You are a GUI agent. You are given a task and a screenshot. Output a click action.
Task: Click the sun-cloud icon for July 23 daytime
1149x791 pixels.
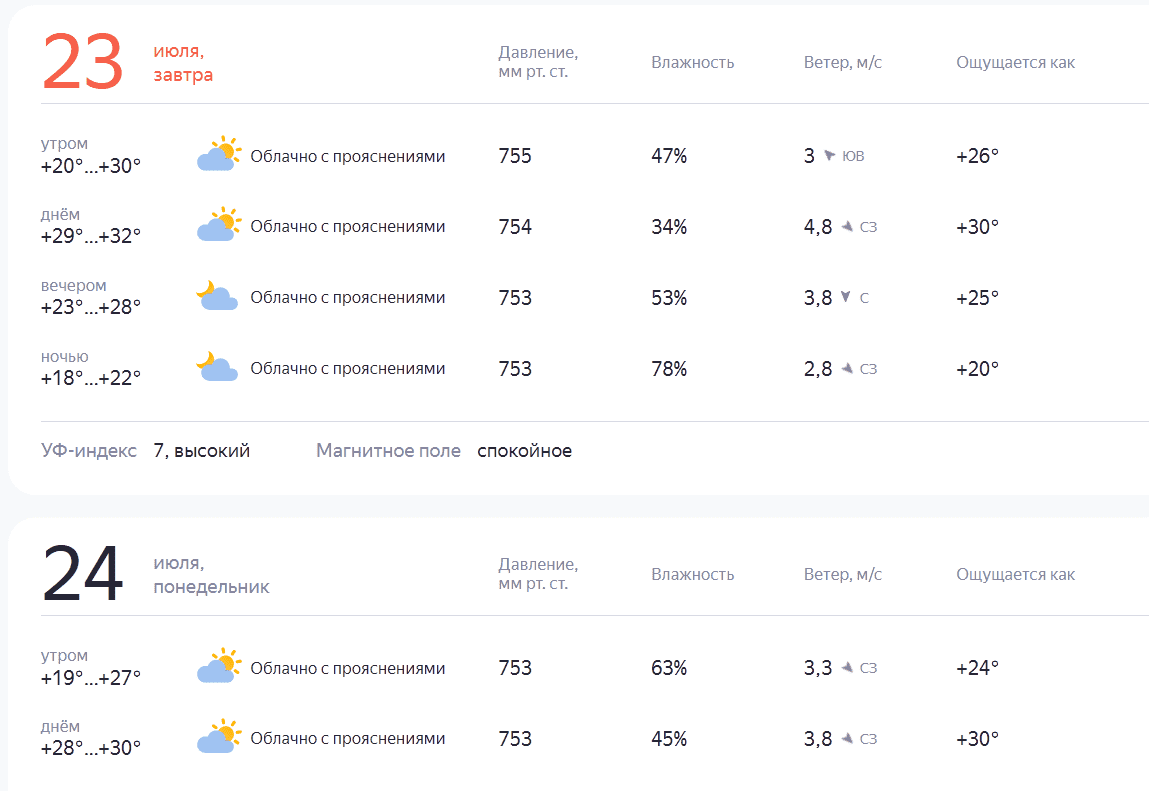[x=219, y=226]
